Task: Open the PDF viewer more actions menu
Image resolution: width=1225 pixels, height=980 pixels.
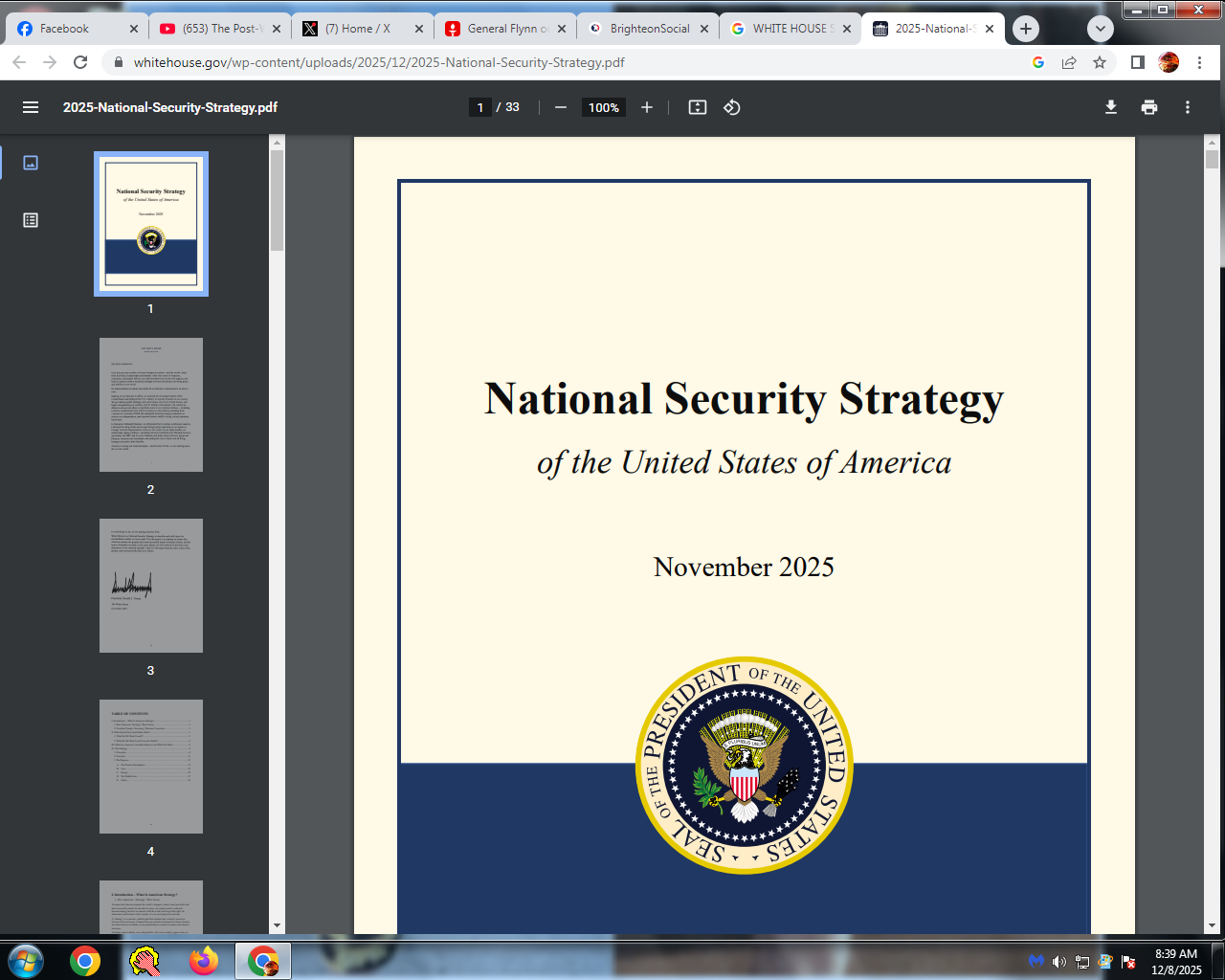Action: pyautogui.click(x=1188, y=107)
